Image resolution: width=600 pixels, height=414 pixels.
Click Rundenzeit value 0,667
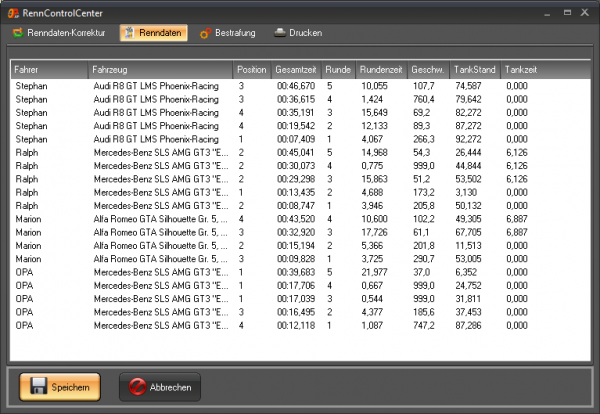(372, 285)
